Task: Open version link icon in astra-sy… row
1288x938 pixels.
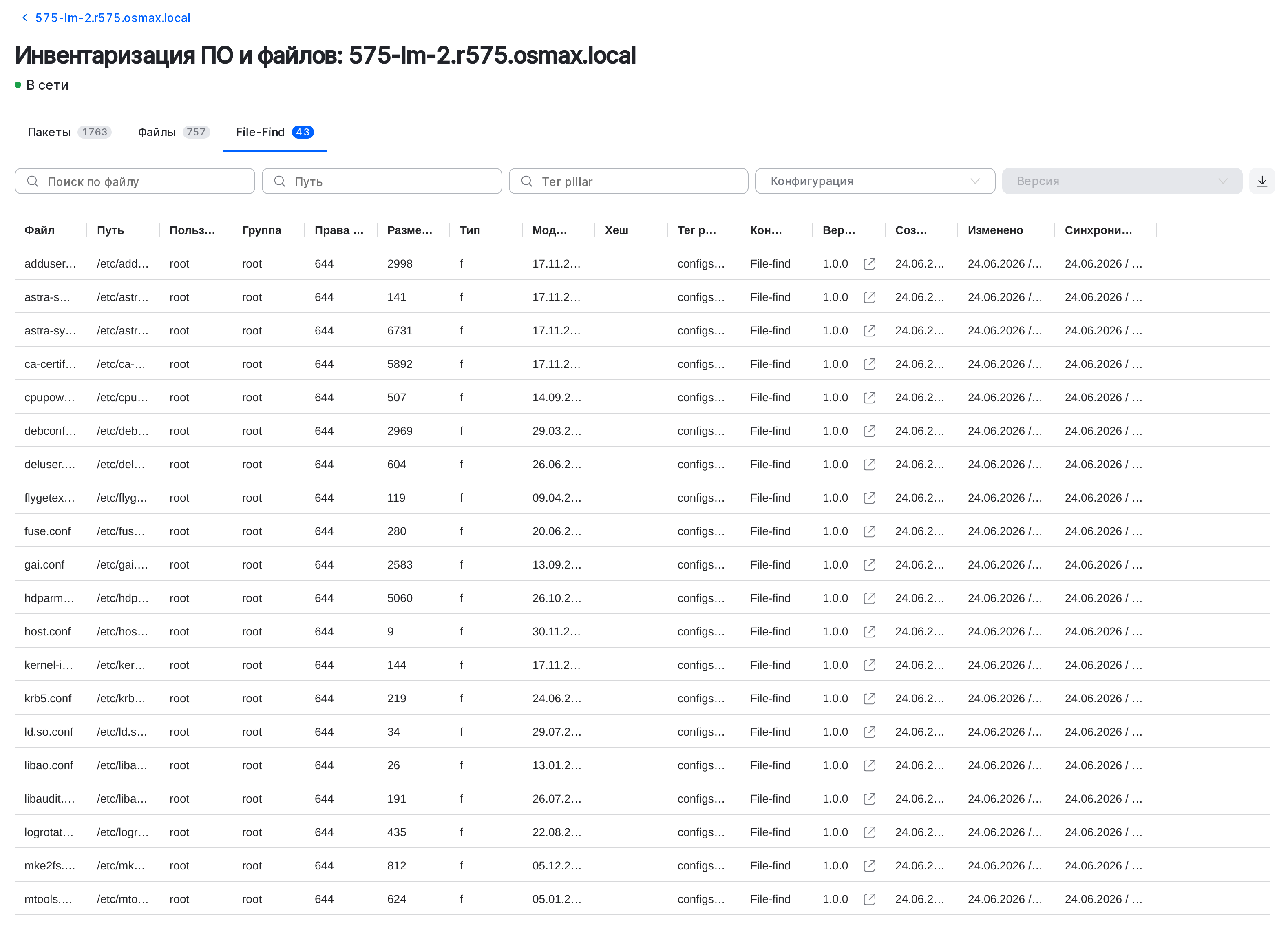Action: coord(869,331)
